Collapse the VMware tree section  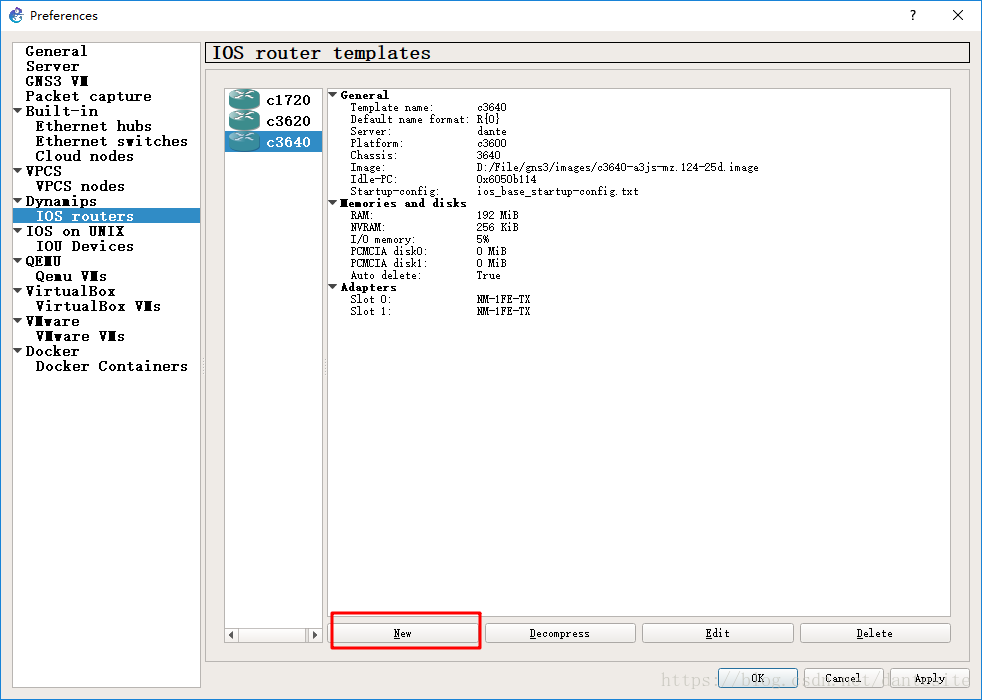[x=18, y=321]
